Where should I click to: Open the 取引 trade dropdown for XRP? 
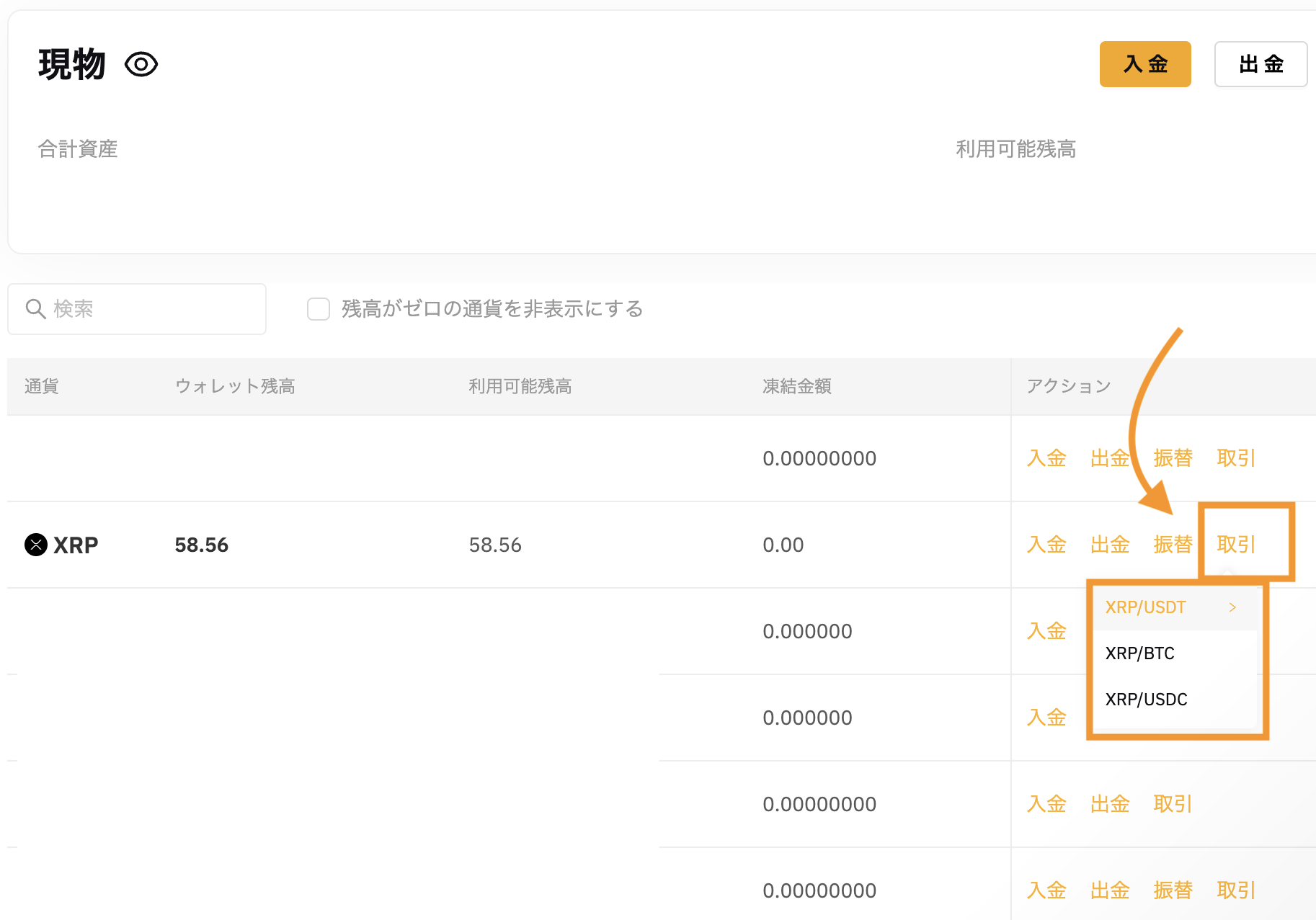[x=1236, y=545]
